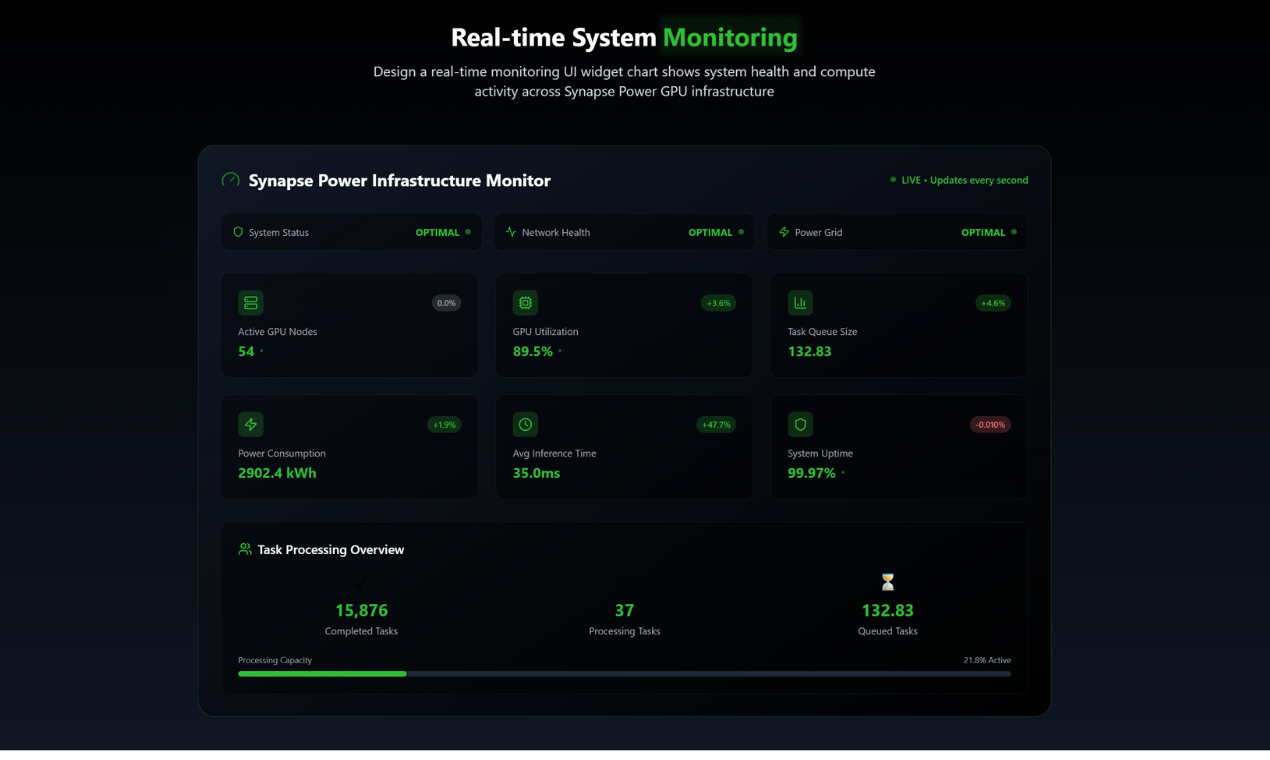Click the 21.8% Active label

point(987,660)
